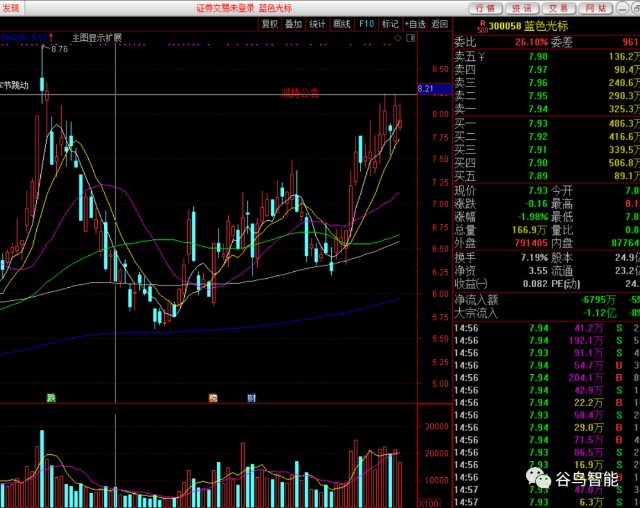Click the diamond icon above the chart

(x=398, y=38)
